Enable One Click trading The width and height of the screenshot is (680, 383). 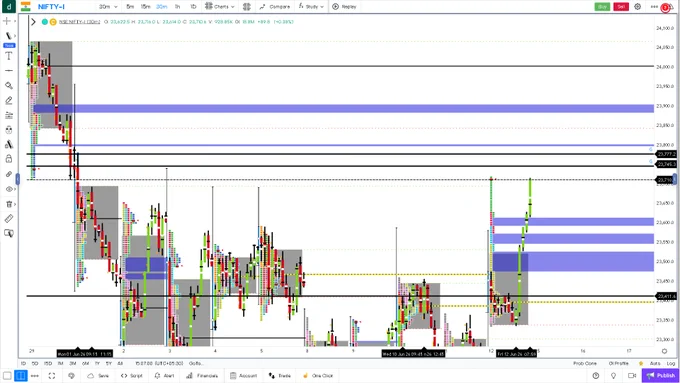pyautogui.click(x=318, y=376)
